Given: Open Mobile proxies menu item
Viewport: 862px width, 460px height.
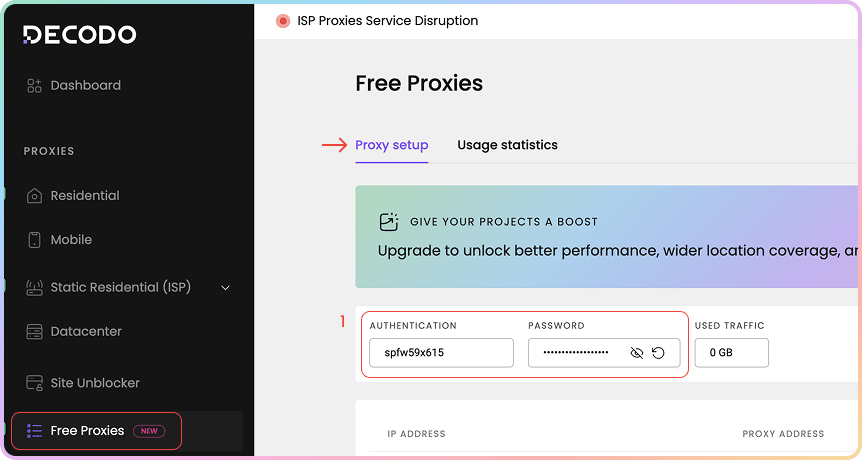Looking at the screenshot, I should tap(71, 240).
